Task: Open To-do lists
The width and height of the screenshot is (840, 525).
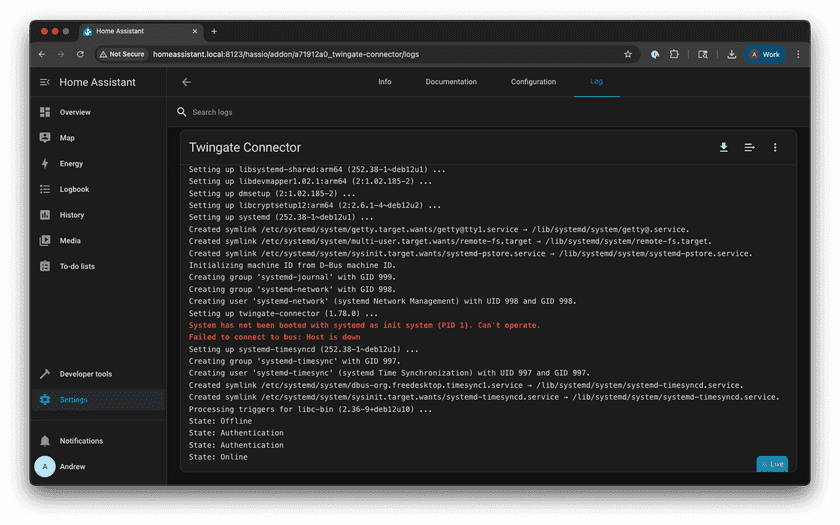Action: coord(77,266)
